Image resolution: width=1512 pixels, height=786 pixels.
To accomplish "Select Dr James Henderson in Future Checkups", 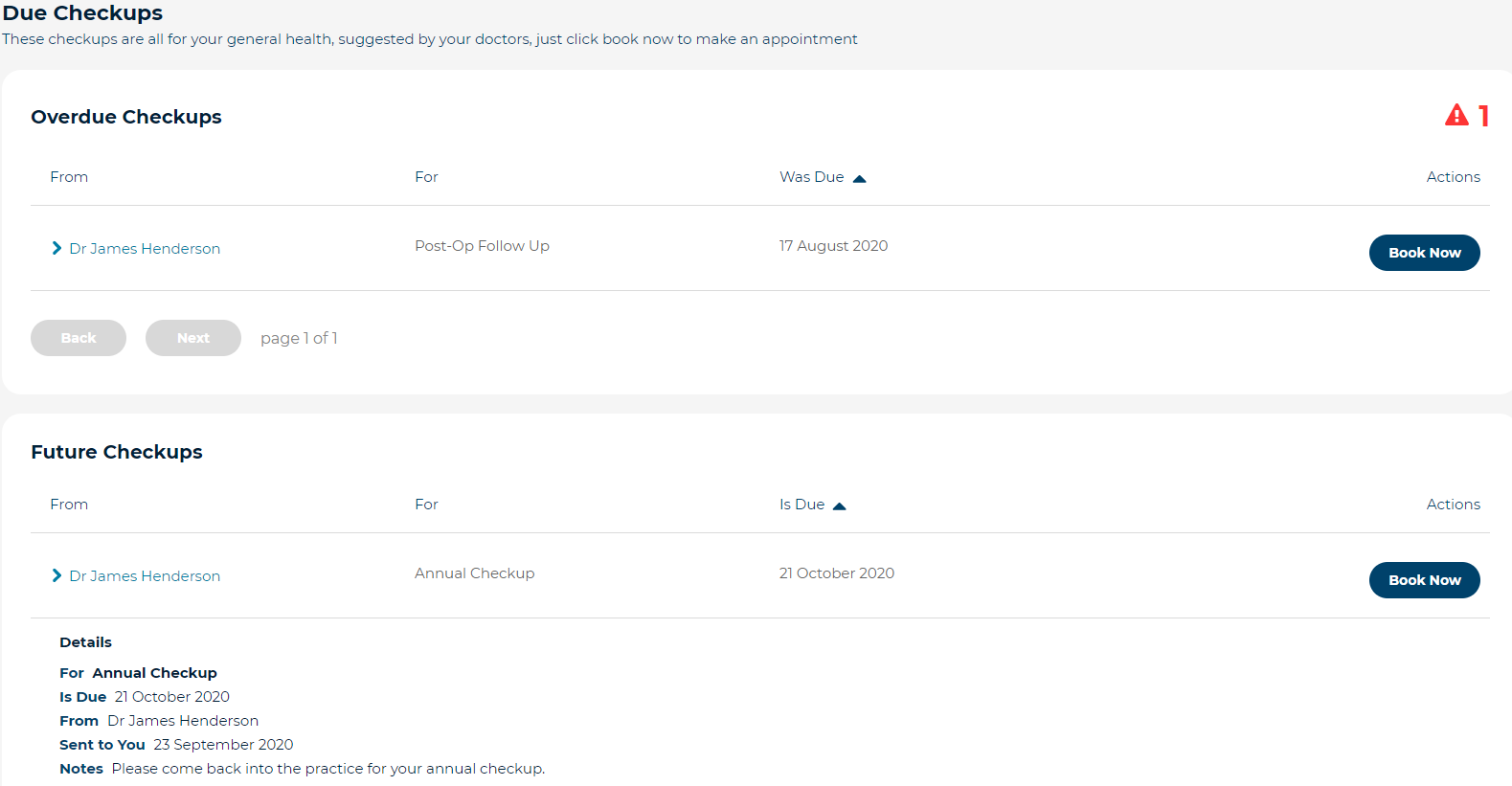I will pos(144,575).
